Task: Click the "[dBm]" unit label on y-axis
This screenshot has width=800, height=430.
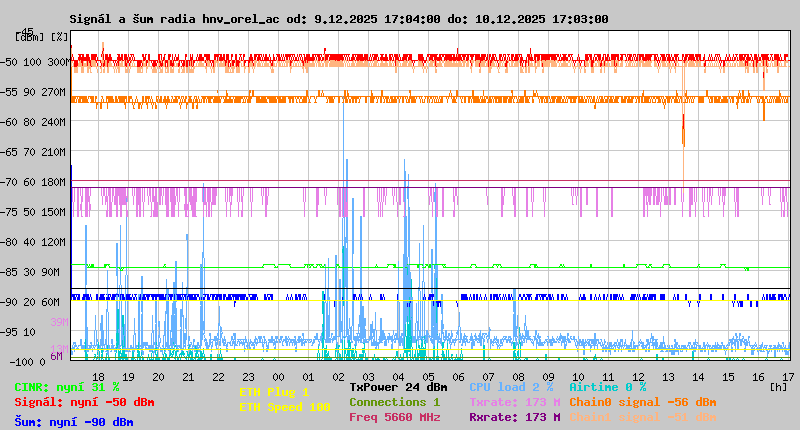Action: (28, 37)
